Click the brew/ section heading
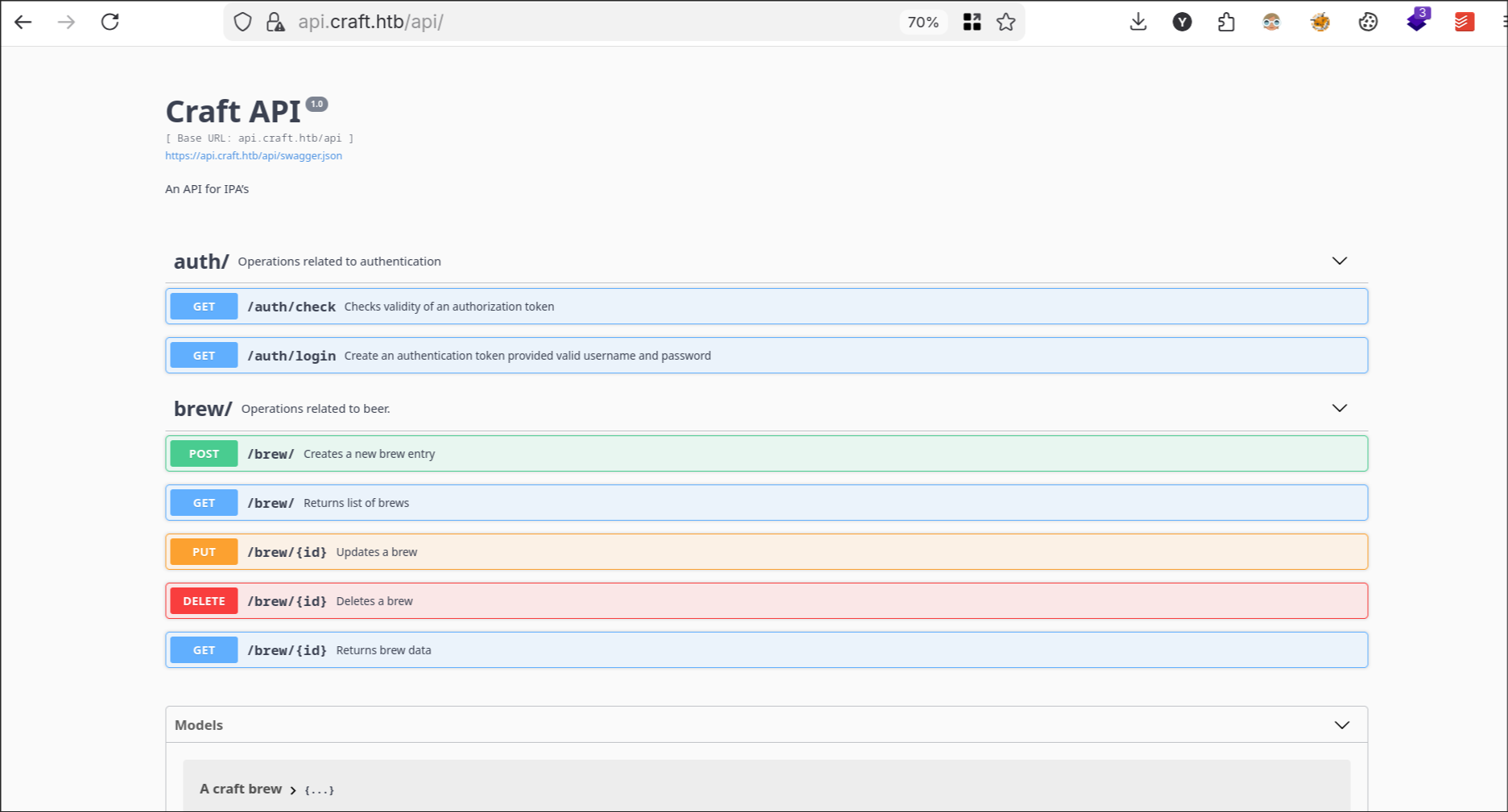1508x812 pixels. (203, 409)
